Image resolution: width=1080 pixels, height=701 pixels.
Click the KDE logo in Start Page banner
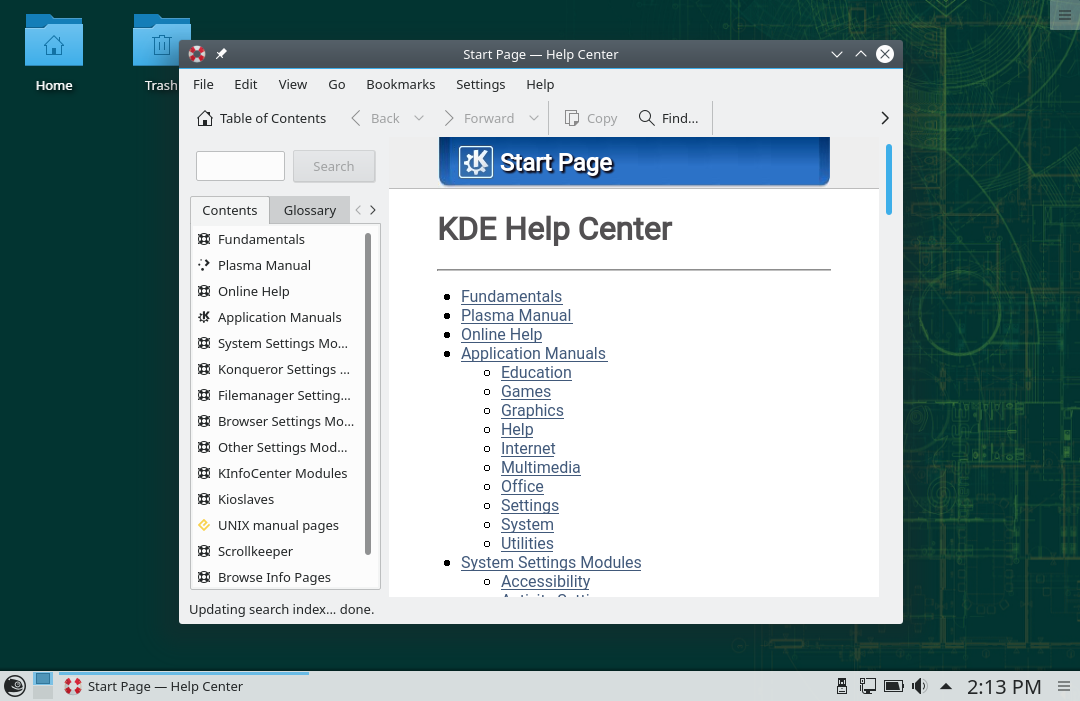(476, 163)
